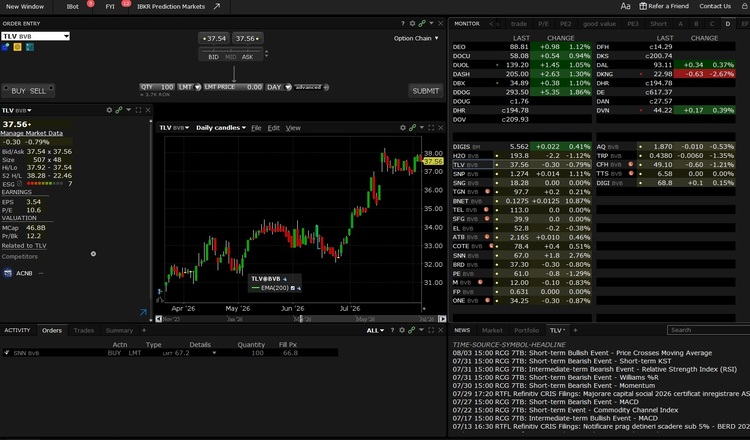Select ASK price option

pos(247,57)
